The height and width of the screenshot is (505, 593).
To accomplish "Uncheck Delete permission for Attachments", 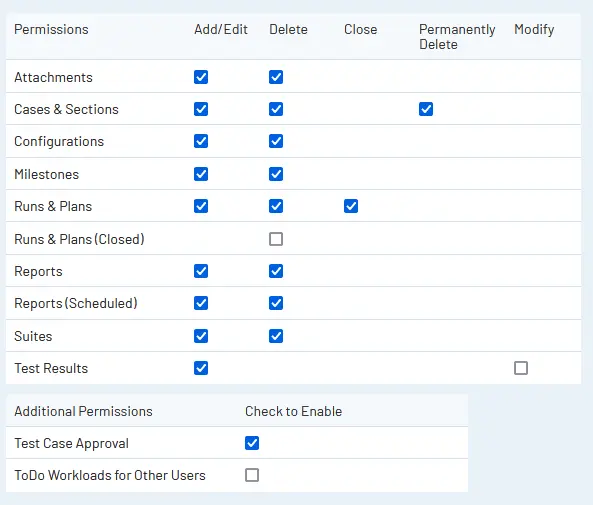I will tap(276, 77).
